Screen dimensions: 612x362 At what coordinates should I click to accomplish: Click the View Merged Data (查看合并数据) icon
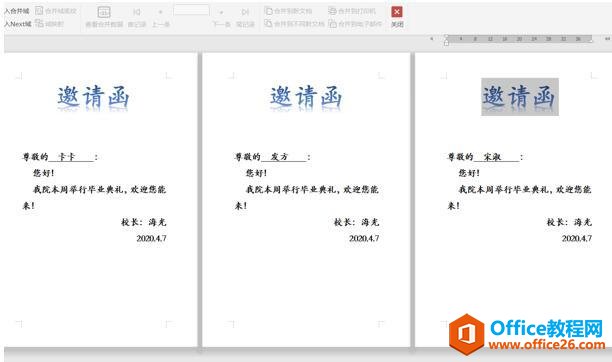pos(104,12)
